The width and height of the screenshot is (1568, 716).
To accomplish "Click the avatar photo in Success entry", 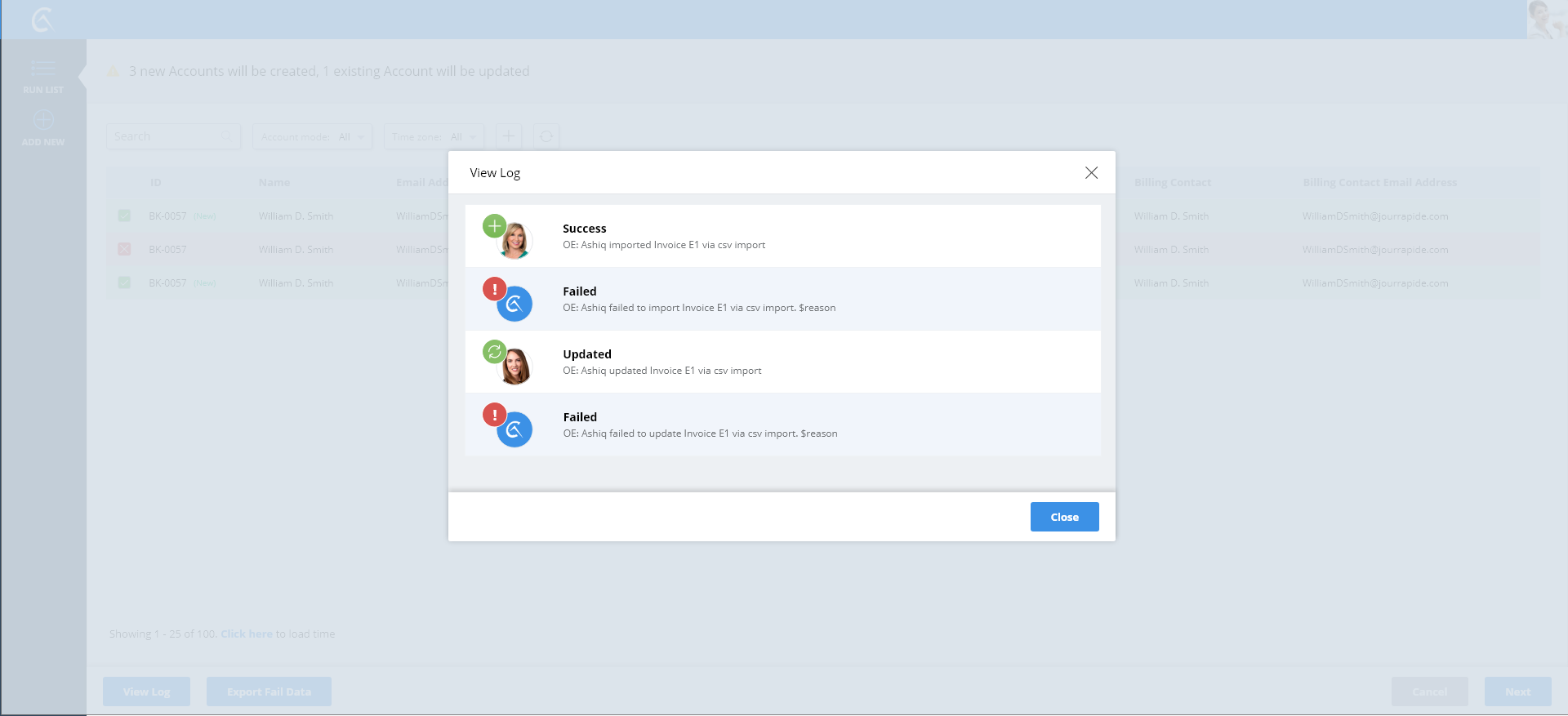I will (515, 242).
